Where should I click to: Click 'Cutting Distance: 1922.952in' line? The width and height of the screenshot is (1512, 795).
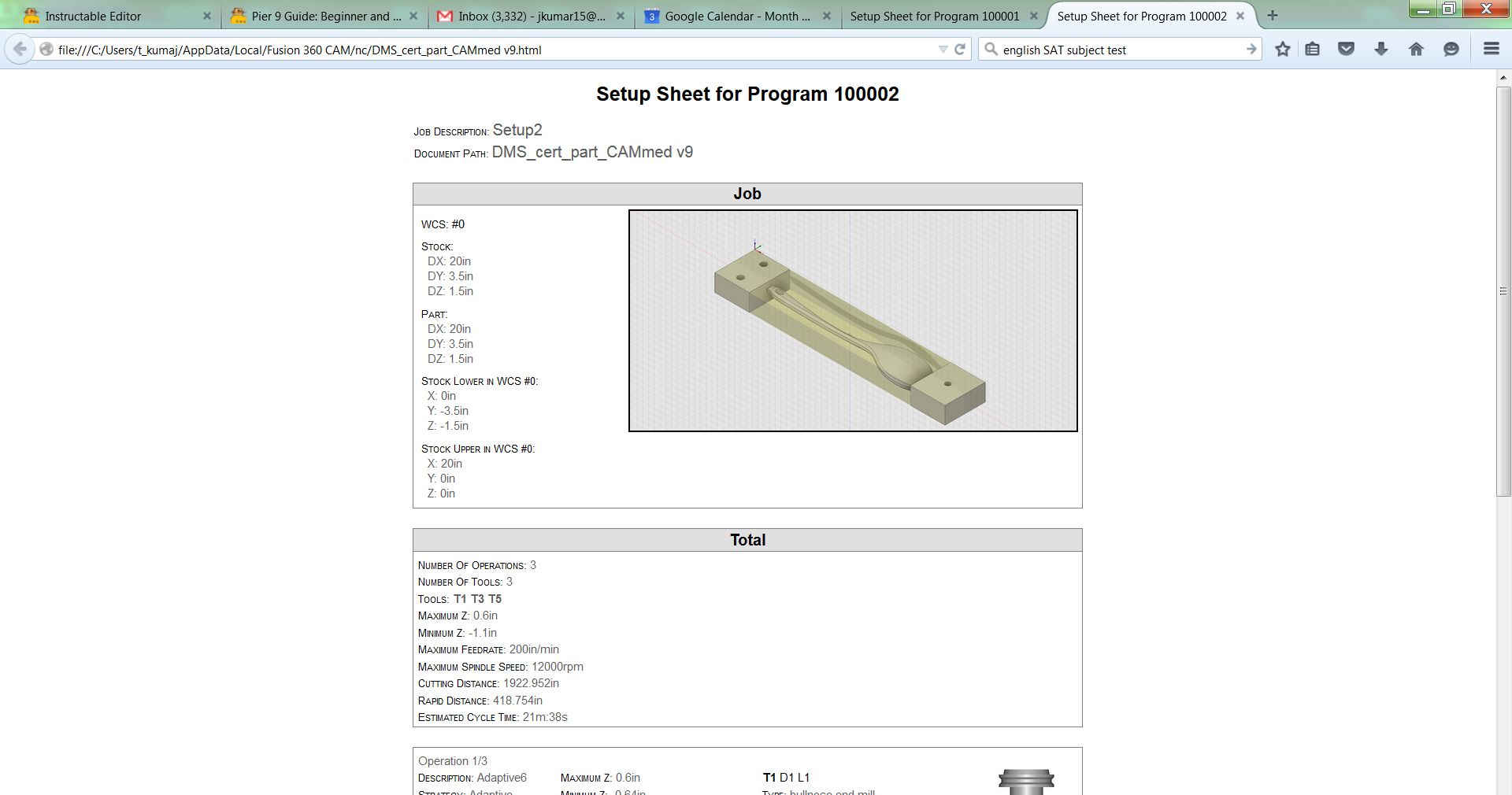(488, 683)
